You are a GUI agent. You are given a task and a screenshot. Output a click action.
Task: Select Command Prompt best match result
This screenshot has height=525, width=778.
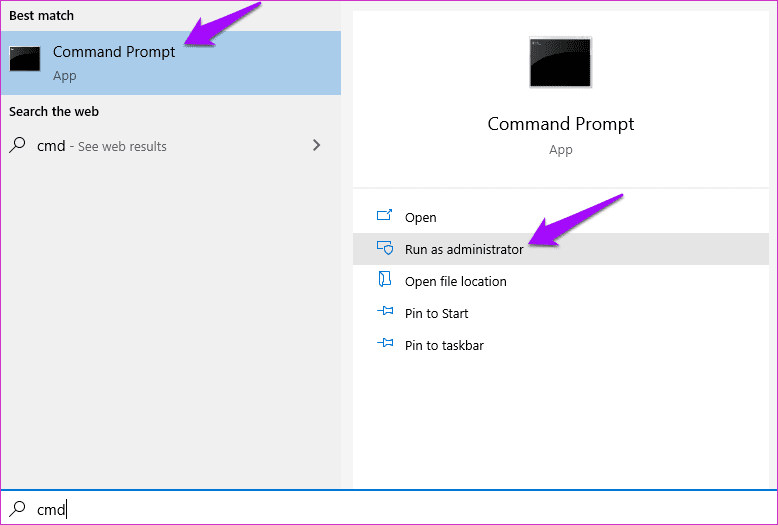tap(171, 63)
